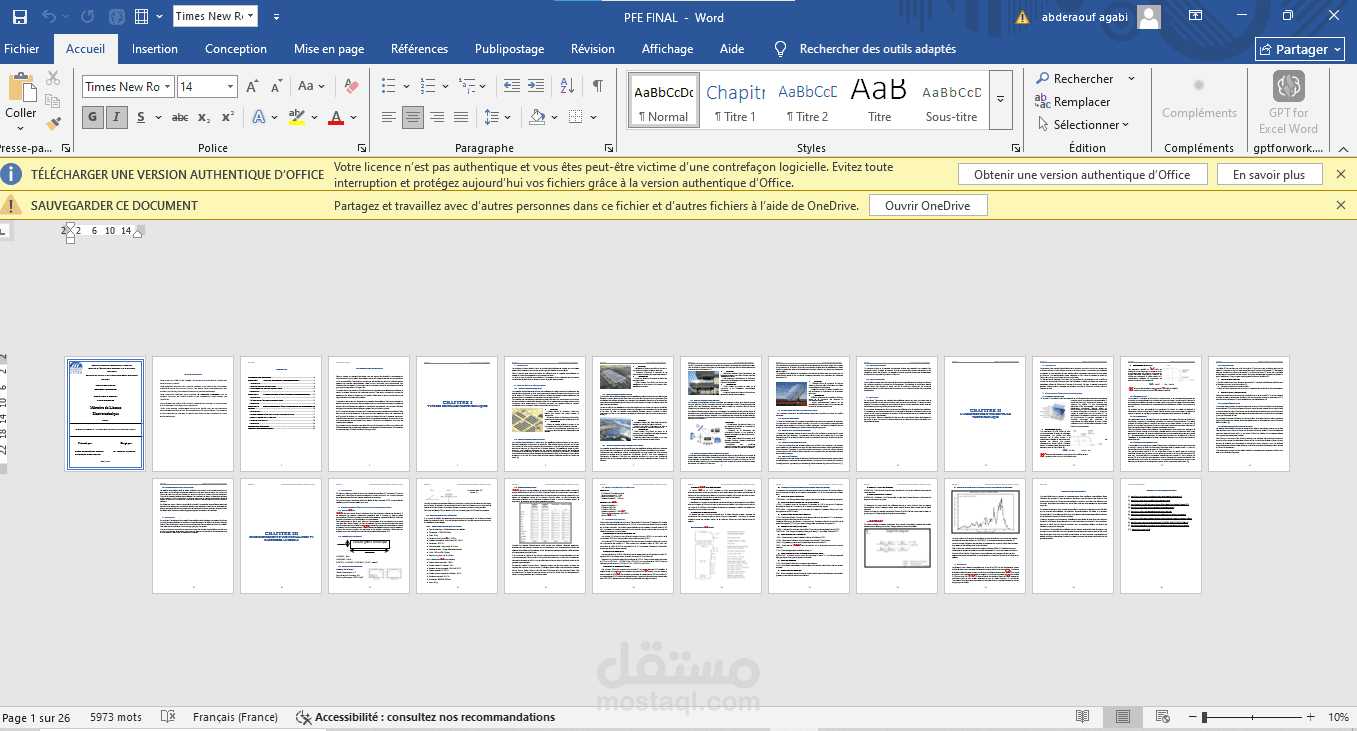Click the 10% zoom level indicator
Screen dimensions: 1357x731
[x=1338, y=717]
